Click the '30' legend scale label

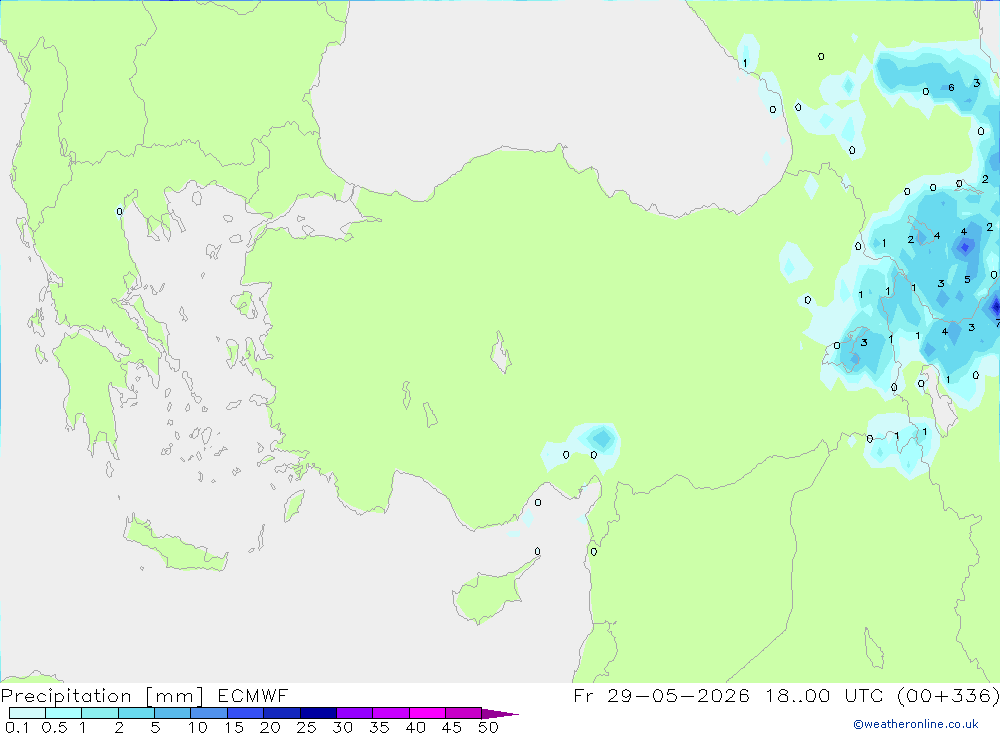tap(343, 727)
